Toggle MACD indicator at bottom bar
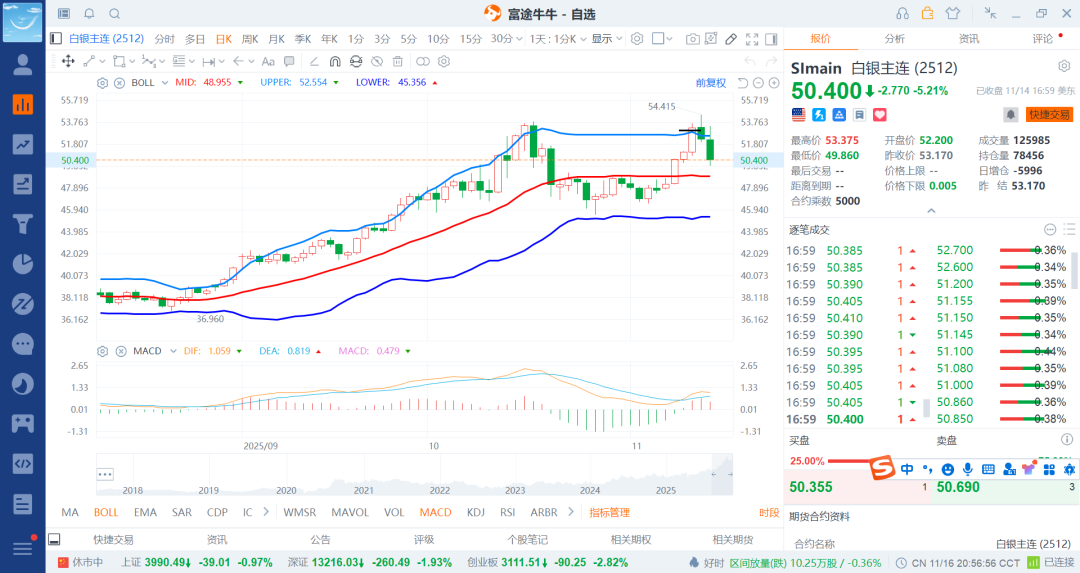 (435, 512)
